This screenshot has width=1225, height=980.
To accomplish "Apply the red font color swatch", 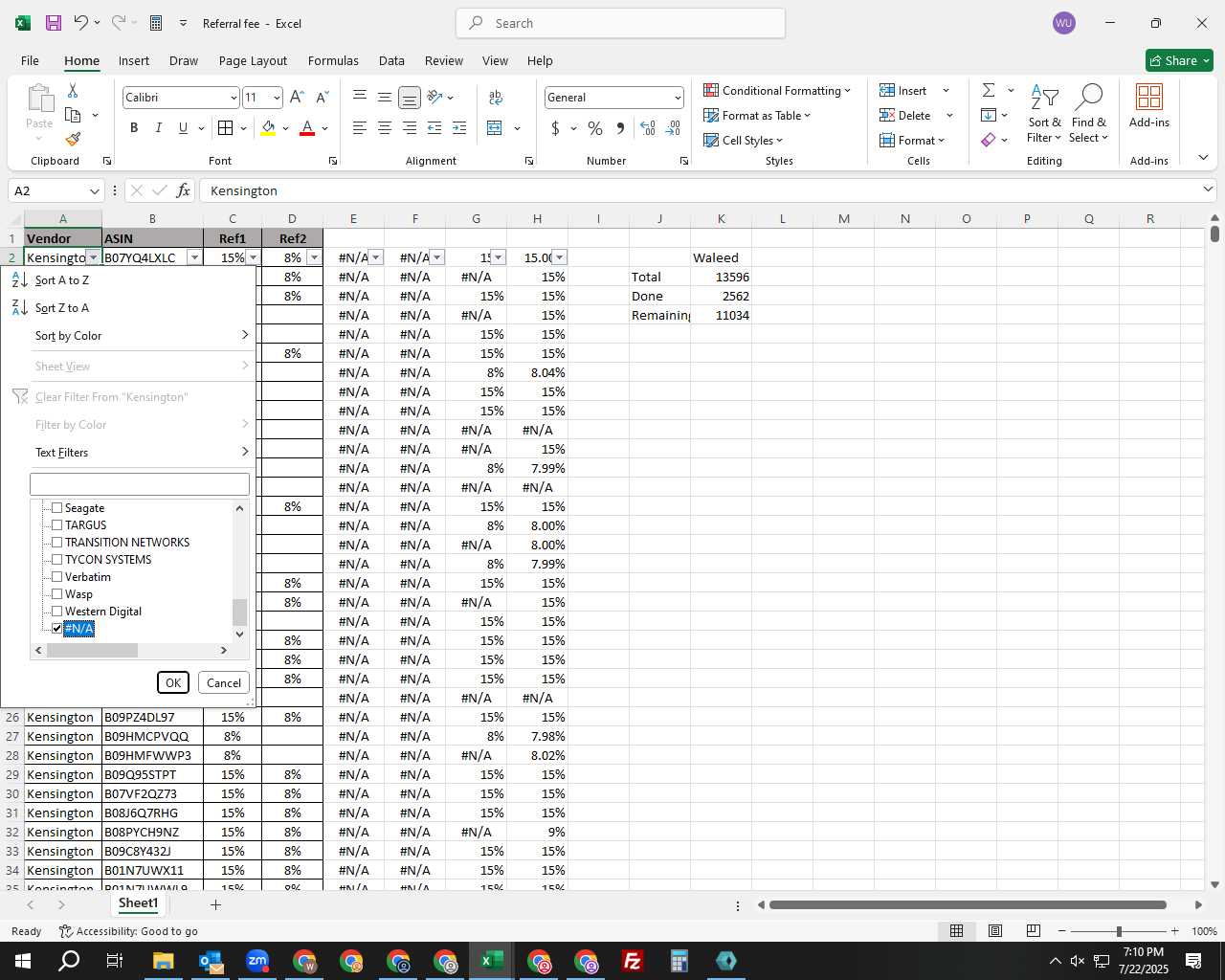I will point(307,128).
